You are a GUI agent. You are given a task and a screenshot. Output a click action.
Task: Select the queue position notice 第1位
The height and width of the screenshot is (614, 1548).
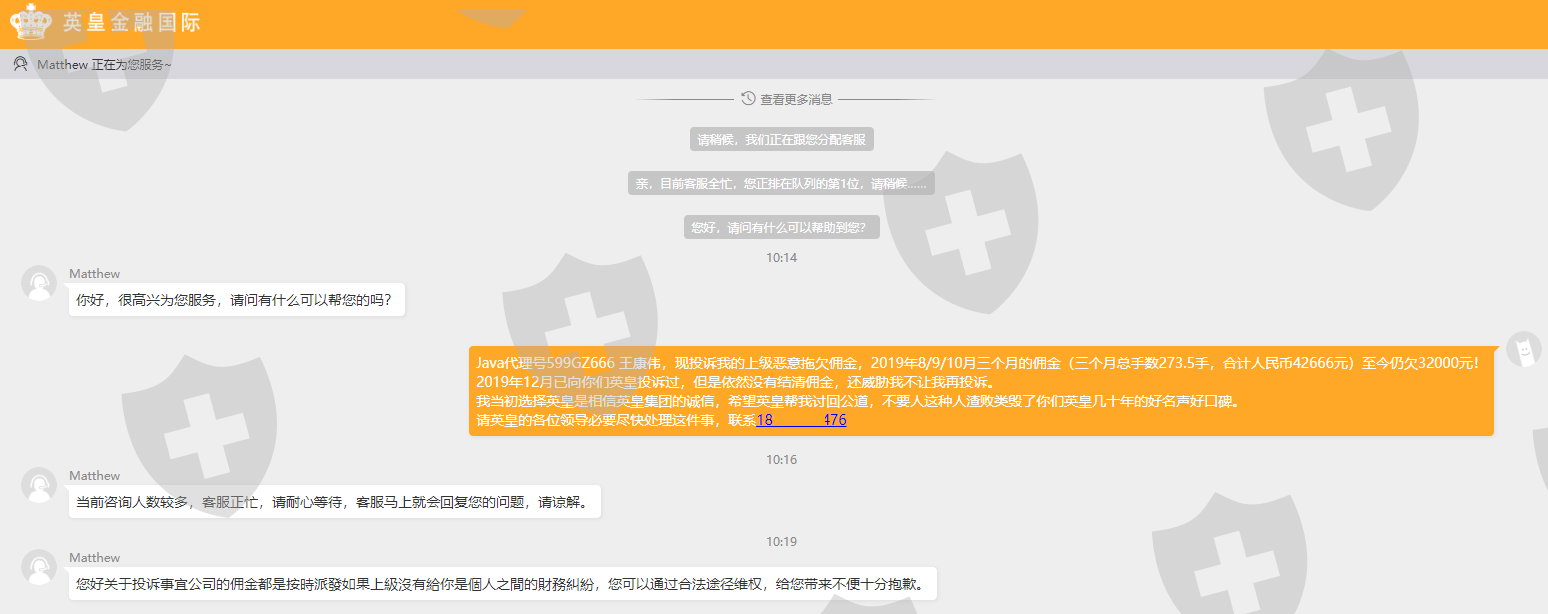pyautogui.click(x=782, y=184)
